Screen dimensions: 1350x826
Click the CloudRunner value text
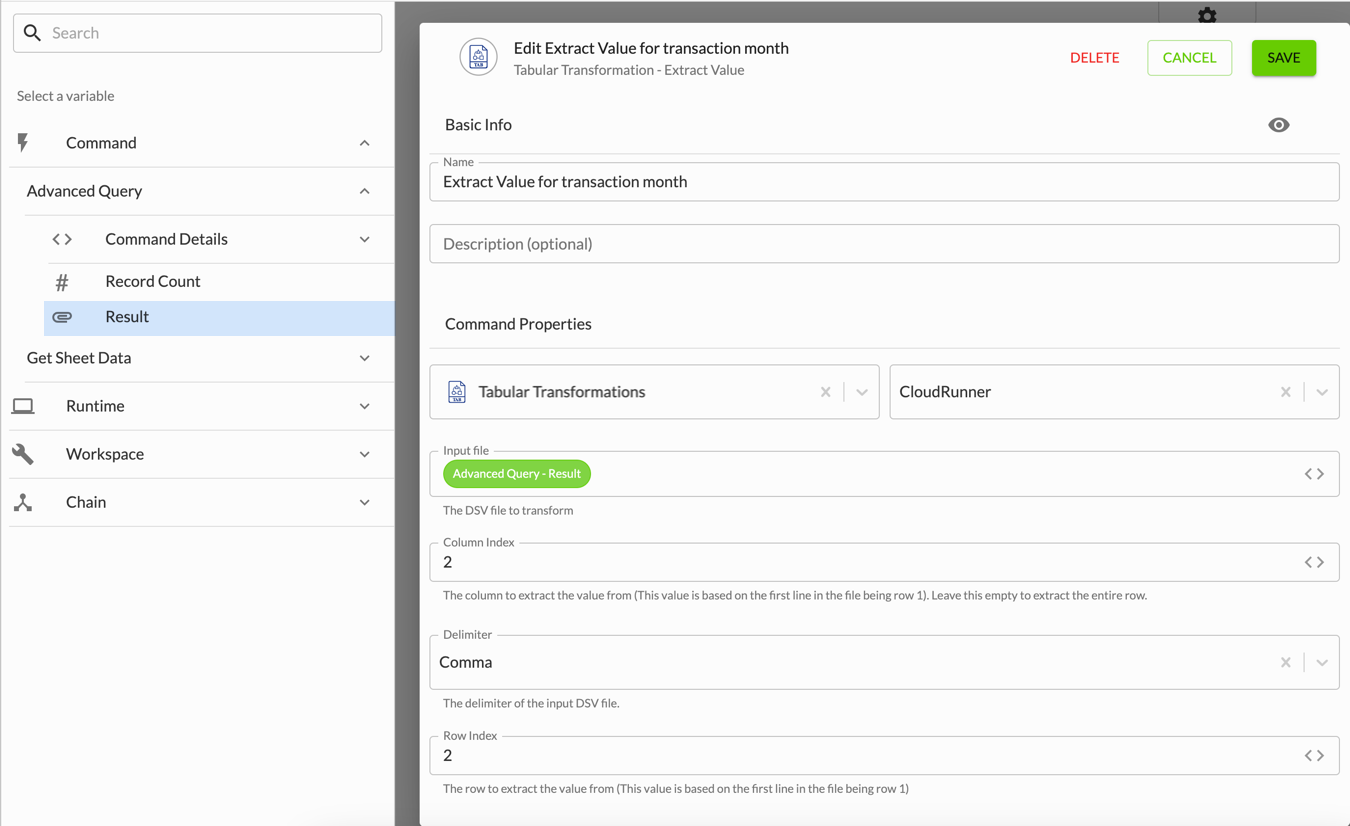[x=945, y=392]
